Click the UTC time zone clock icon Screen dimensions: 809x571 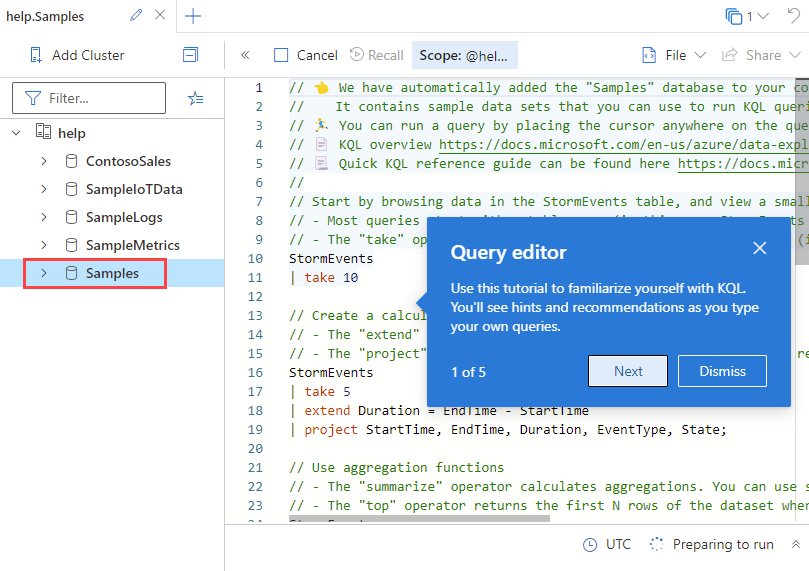click(590, 545)
